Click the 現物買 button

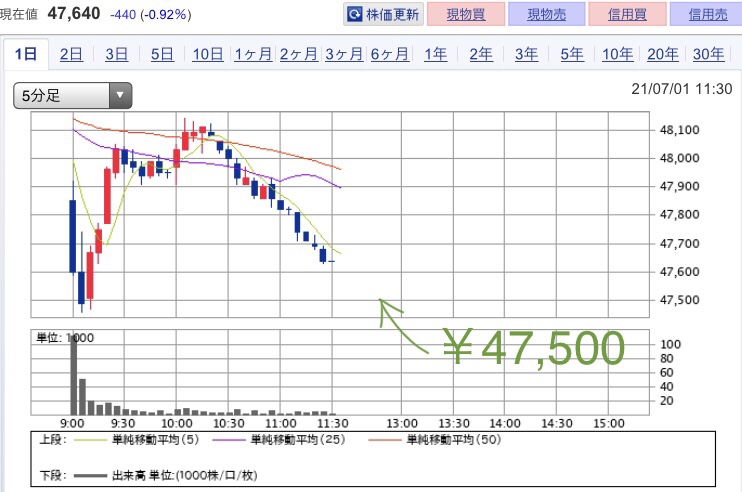pos(466,14)
